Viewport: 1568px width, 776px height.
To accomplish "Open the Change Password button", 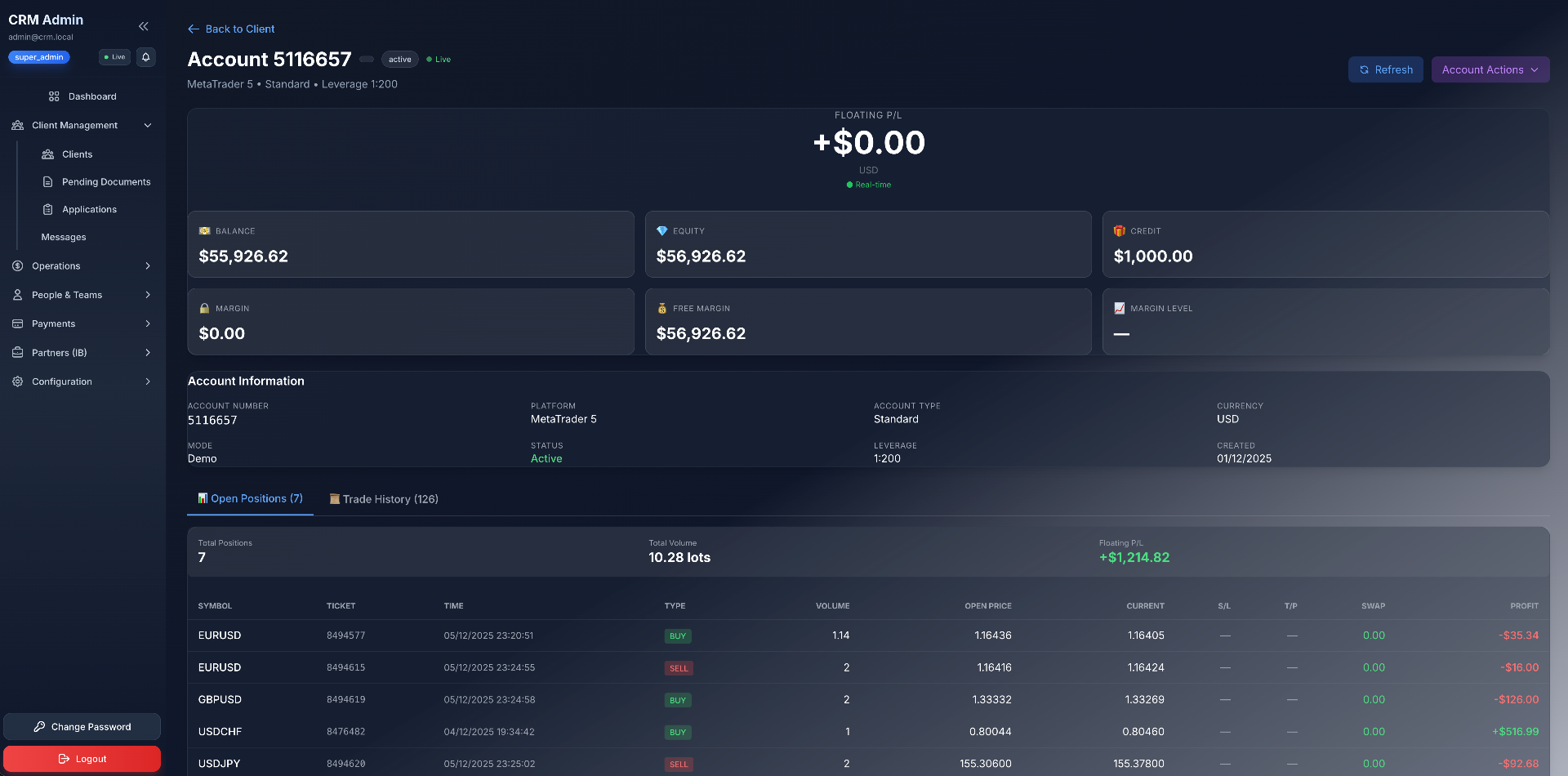I will coord(82,727).
